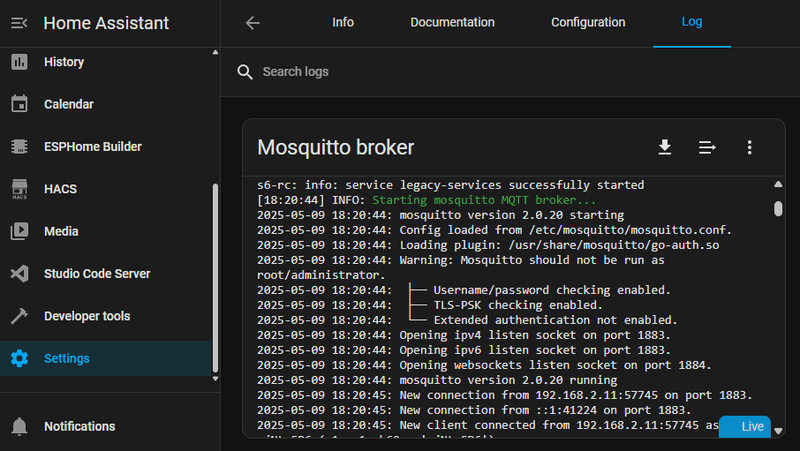800x451 pixels.
Task: Click the log panel scrollbar thumb
Action: point(778,209)
